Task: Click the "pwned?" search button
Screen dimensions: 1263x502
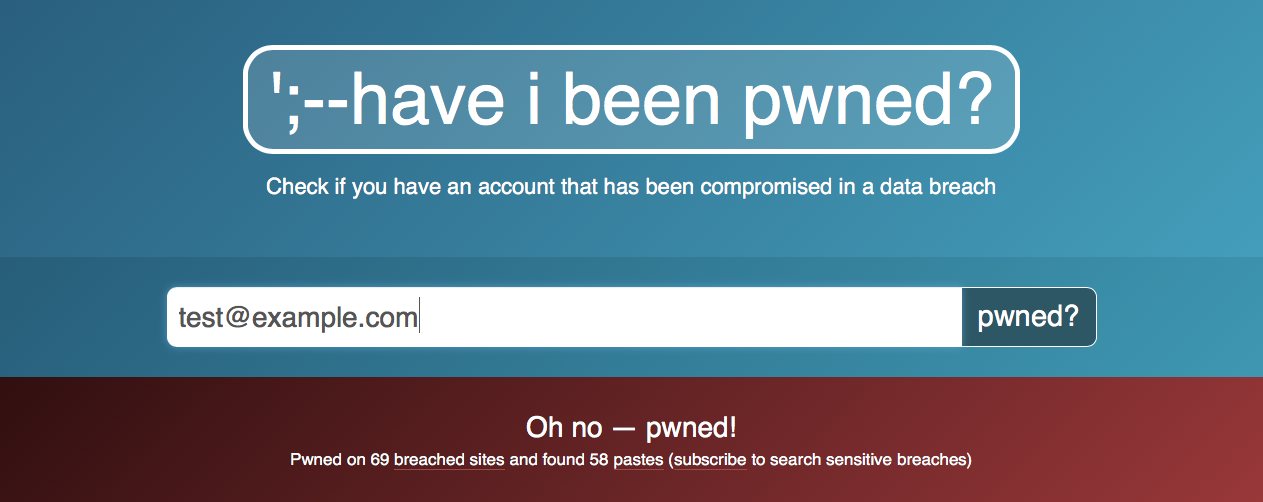Action: click(x=1029, y=317)
